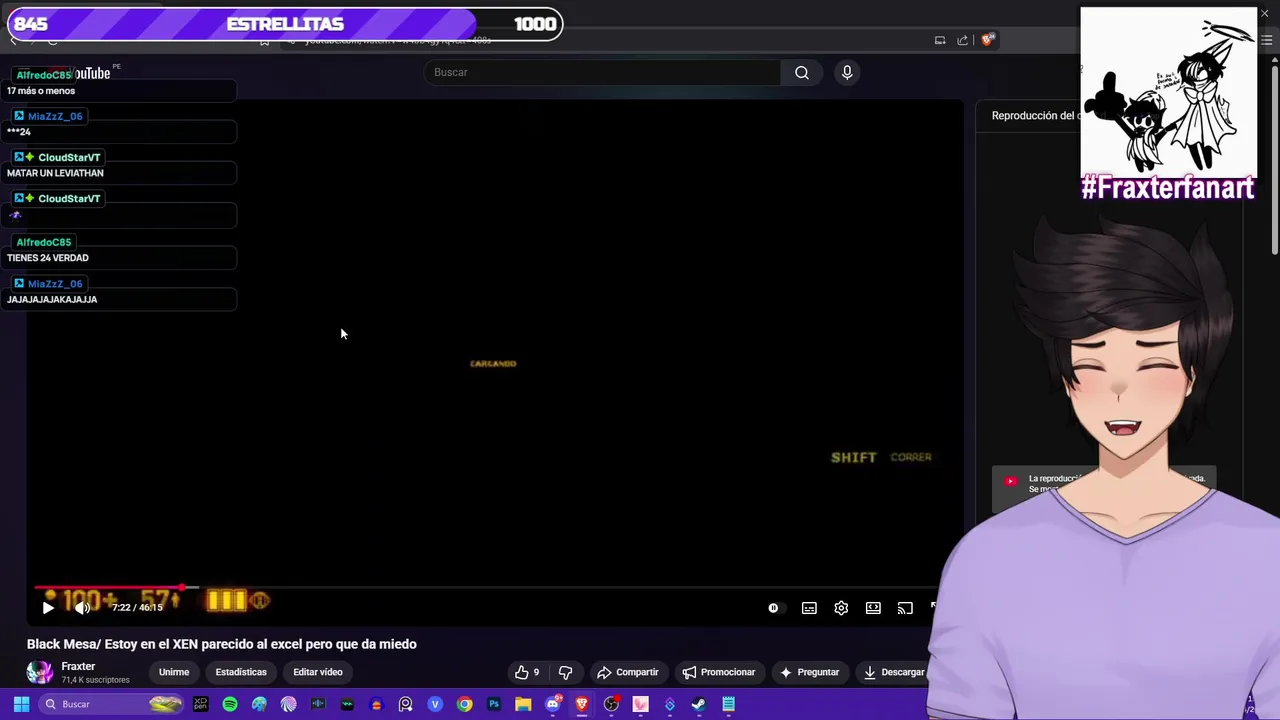Open Estadísticas for this video
Screen dimensions: 1280x720
pos(241,672)
